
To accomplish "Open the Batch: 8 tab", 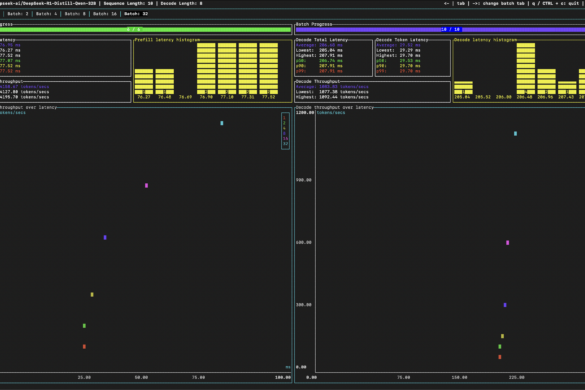I will (75, 14).
